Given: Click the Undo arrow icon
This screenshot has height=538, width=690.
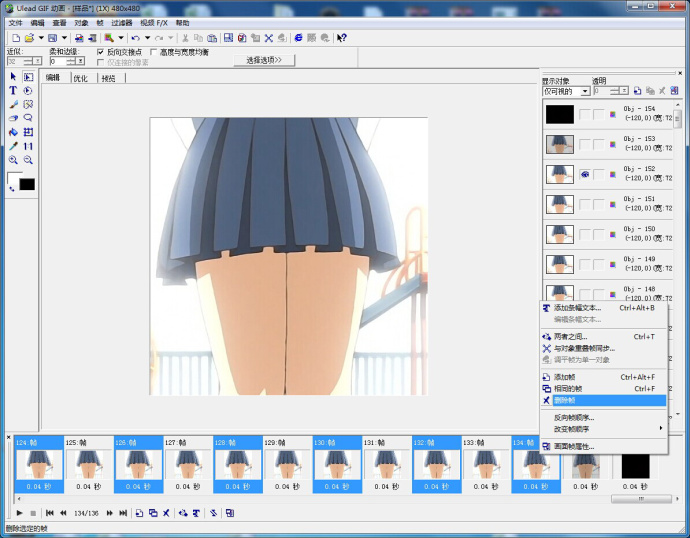Looking at the screenshot, I should 135,38.
